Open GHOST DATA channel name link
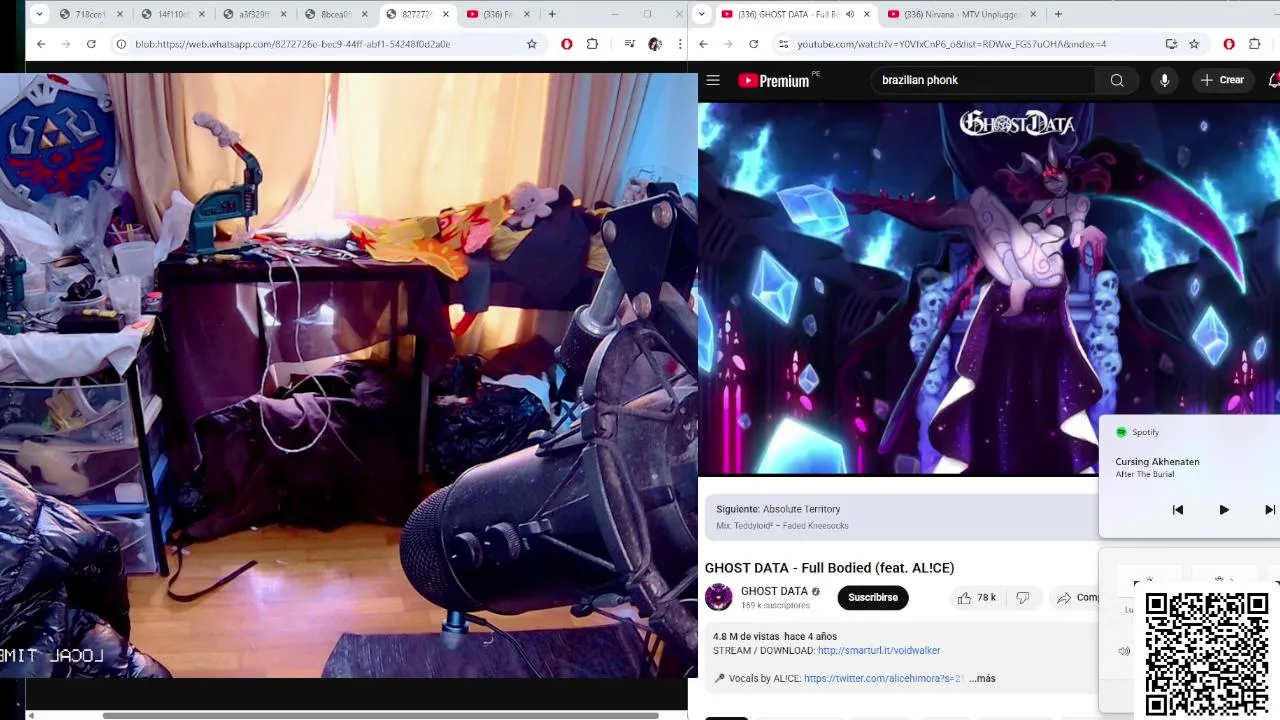This screenshot has height=720, width=1280. pos(774,591)
